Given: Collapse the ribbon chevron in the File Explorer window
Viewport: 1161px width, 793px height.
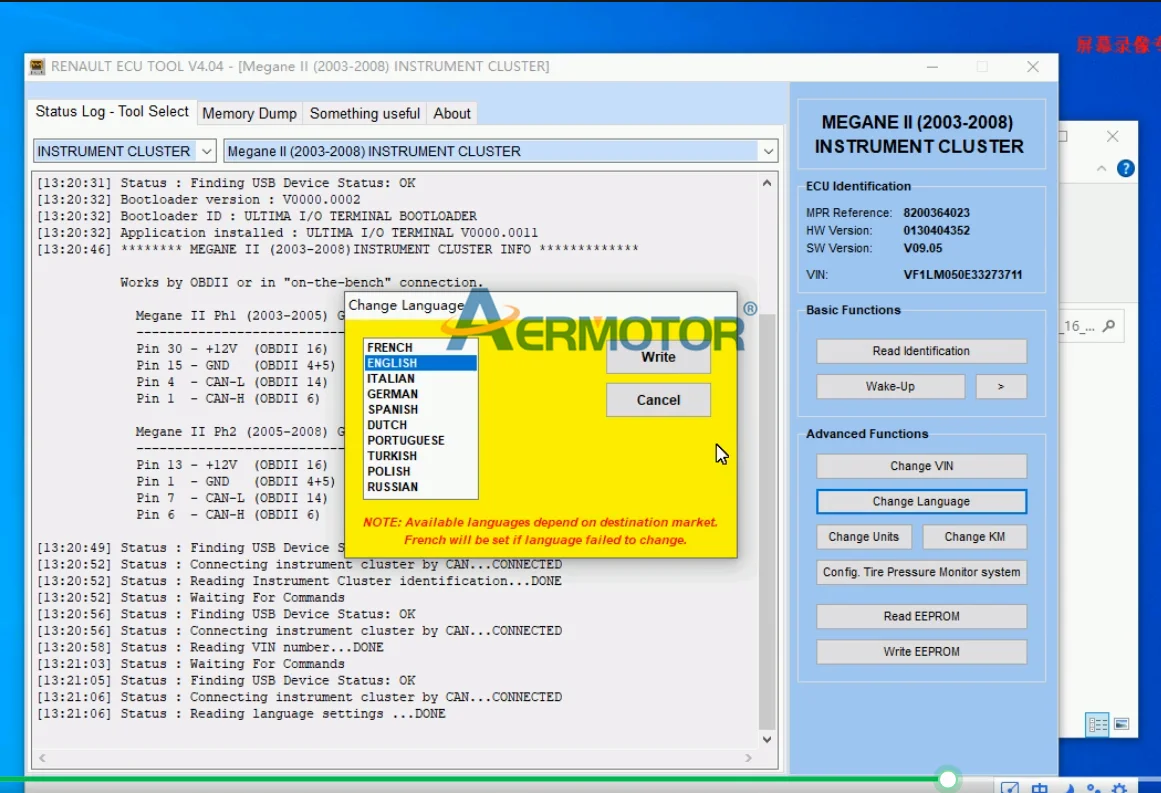Looking at the screenshot, I should 1102,169.
